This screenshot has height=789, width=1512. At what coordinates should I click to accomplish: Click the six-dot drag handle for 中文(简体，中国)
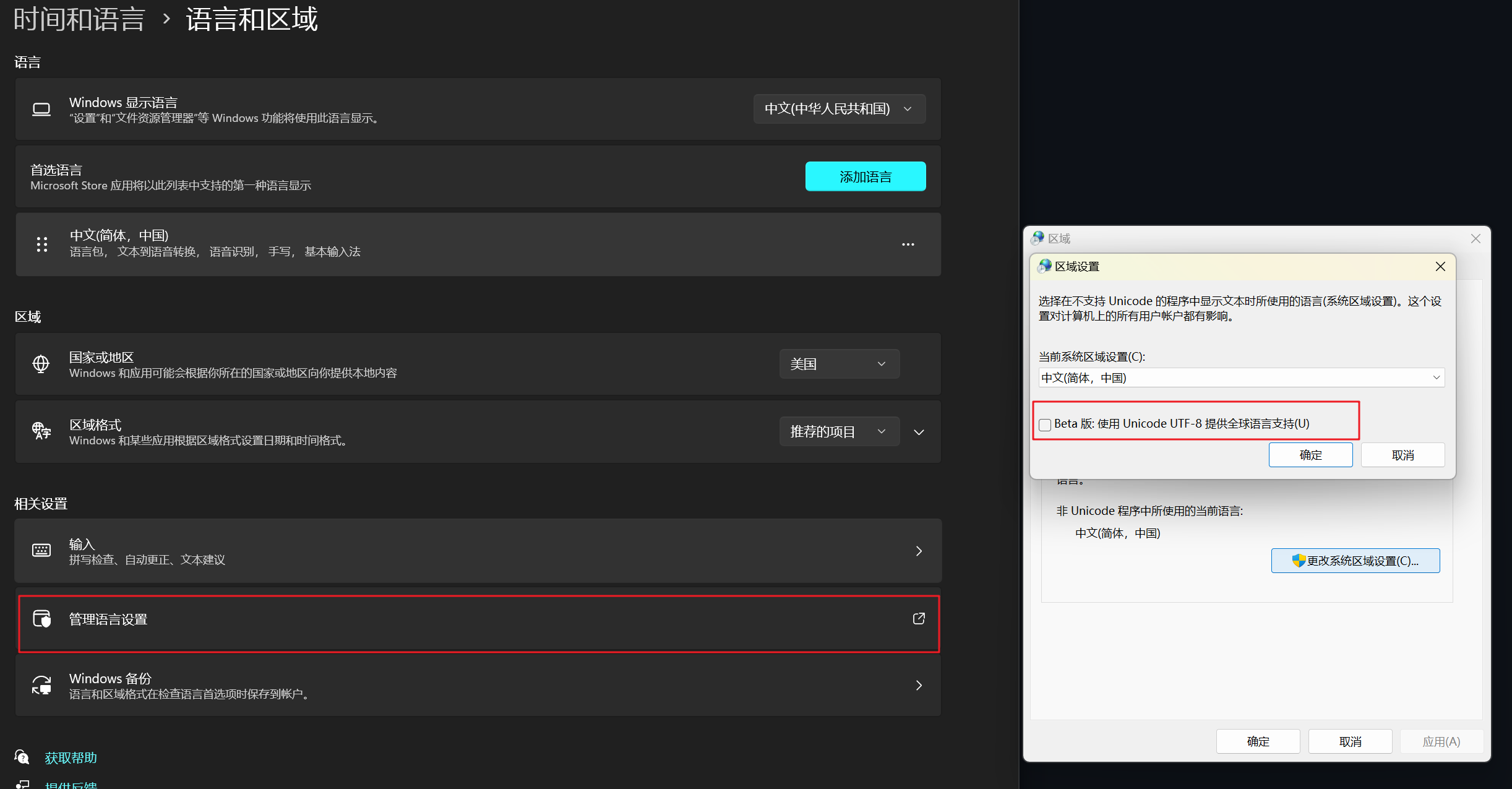click(x=42, y=244)
